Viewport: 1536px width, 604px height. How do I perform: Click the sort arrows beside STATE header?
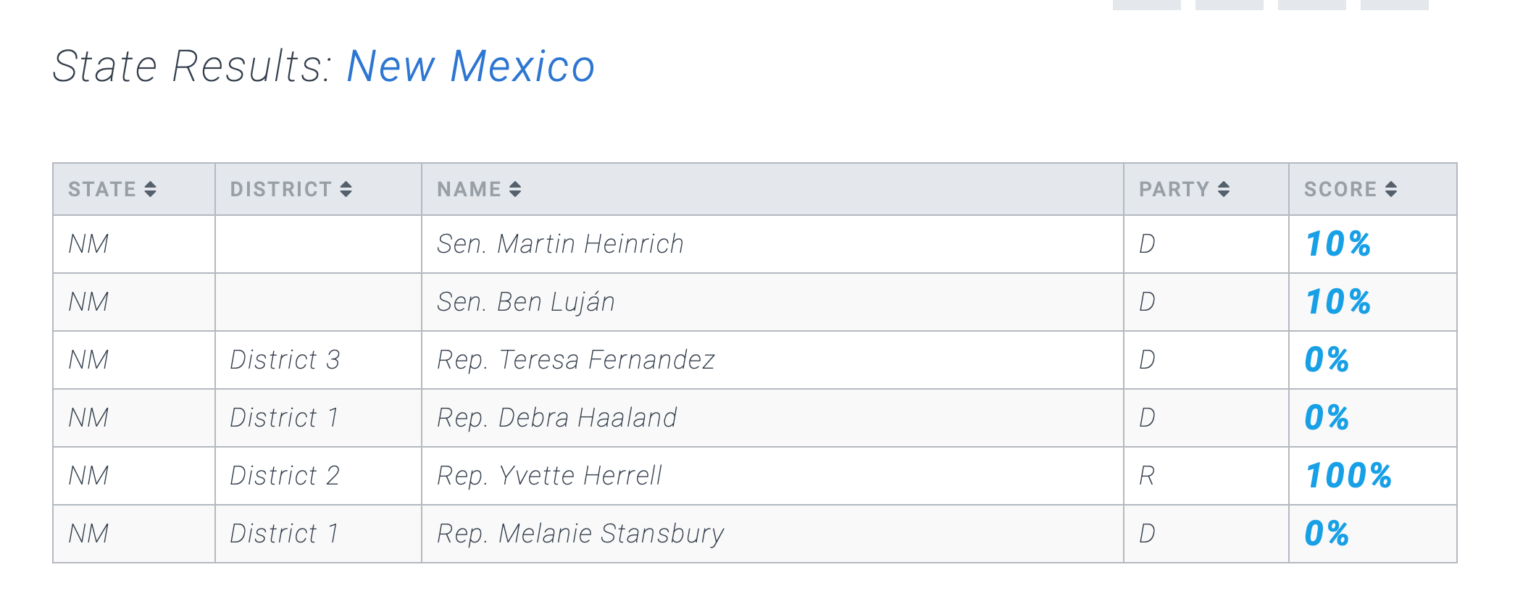pyautogui.click(x=150, y=189)
